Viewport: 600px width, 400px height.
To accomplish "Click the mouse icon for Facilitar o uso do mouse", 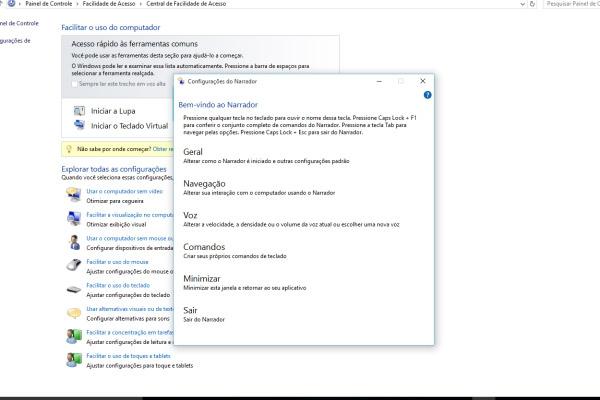I will coord(73,266).
